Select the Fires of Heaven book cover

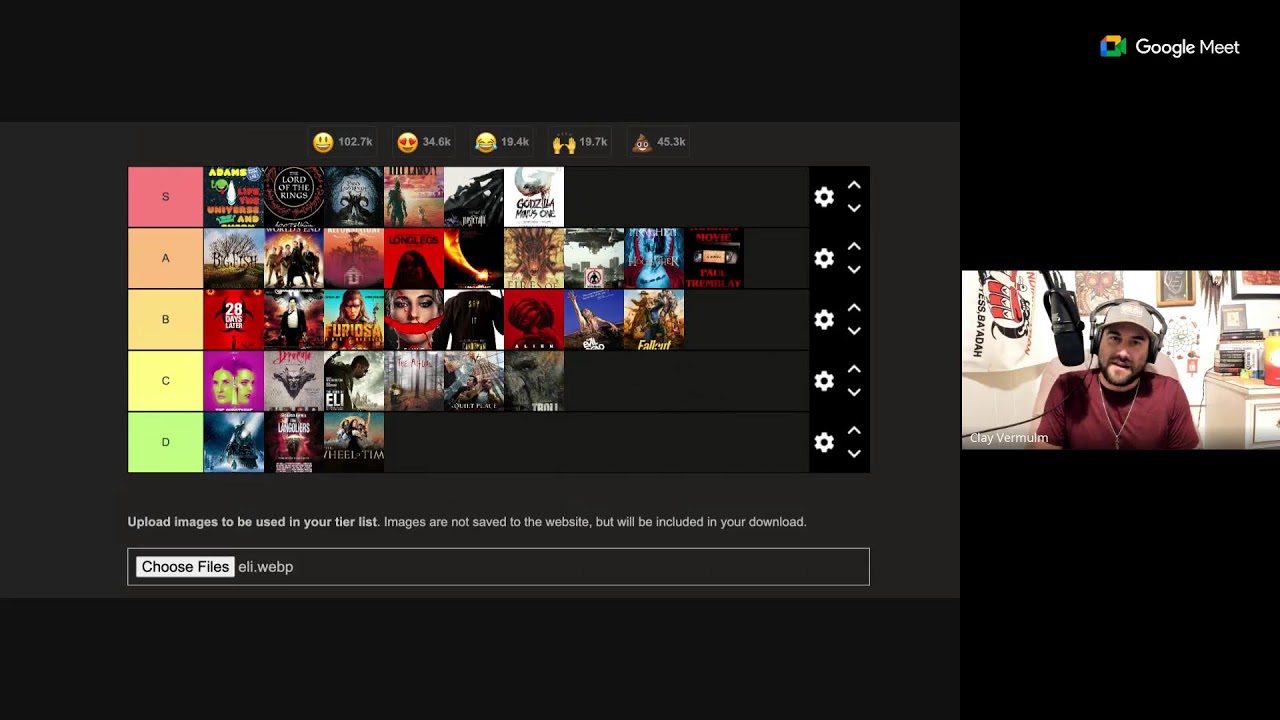(x=534, y=258)
